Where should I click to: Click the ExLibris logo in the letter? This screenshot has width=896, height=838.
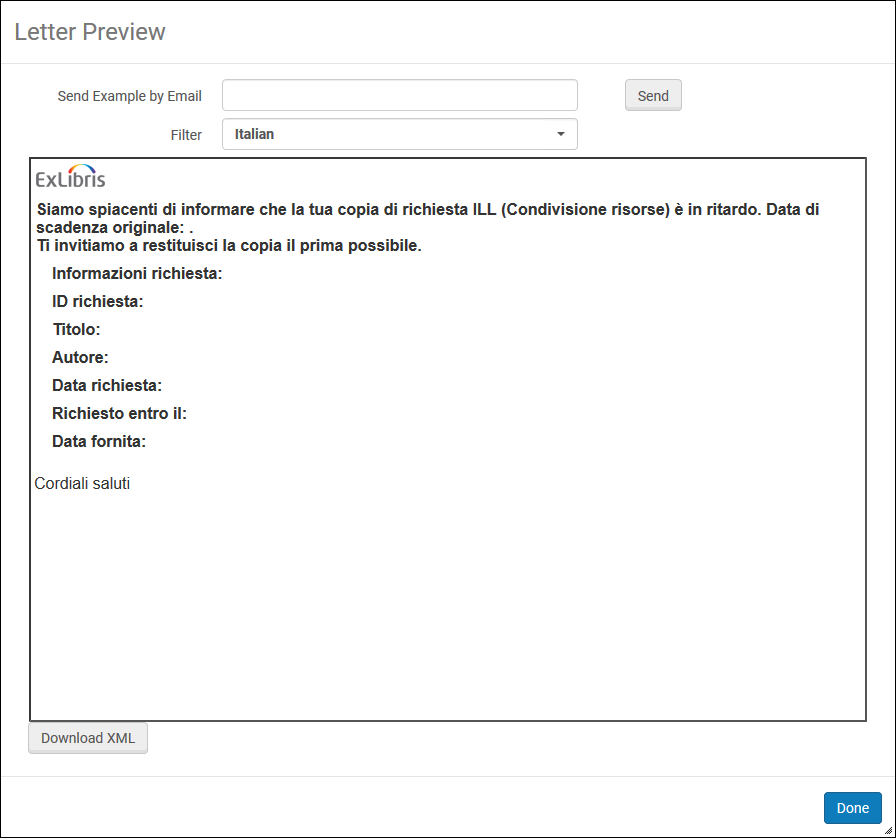point(70,178)
